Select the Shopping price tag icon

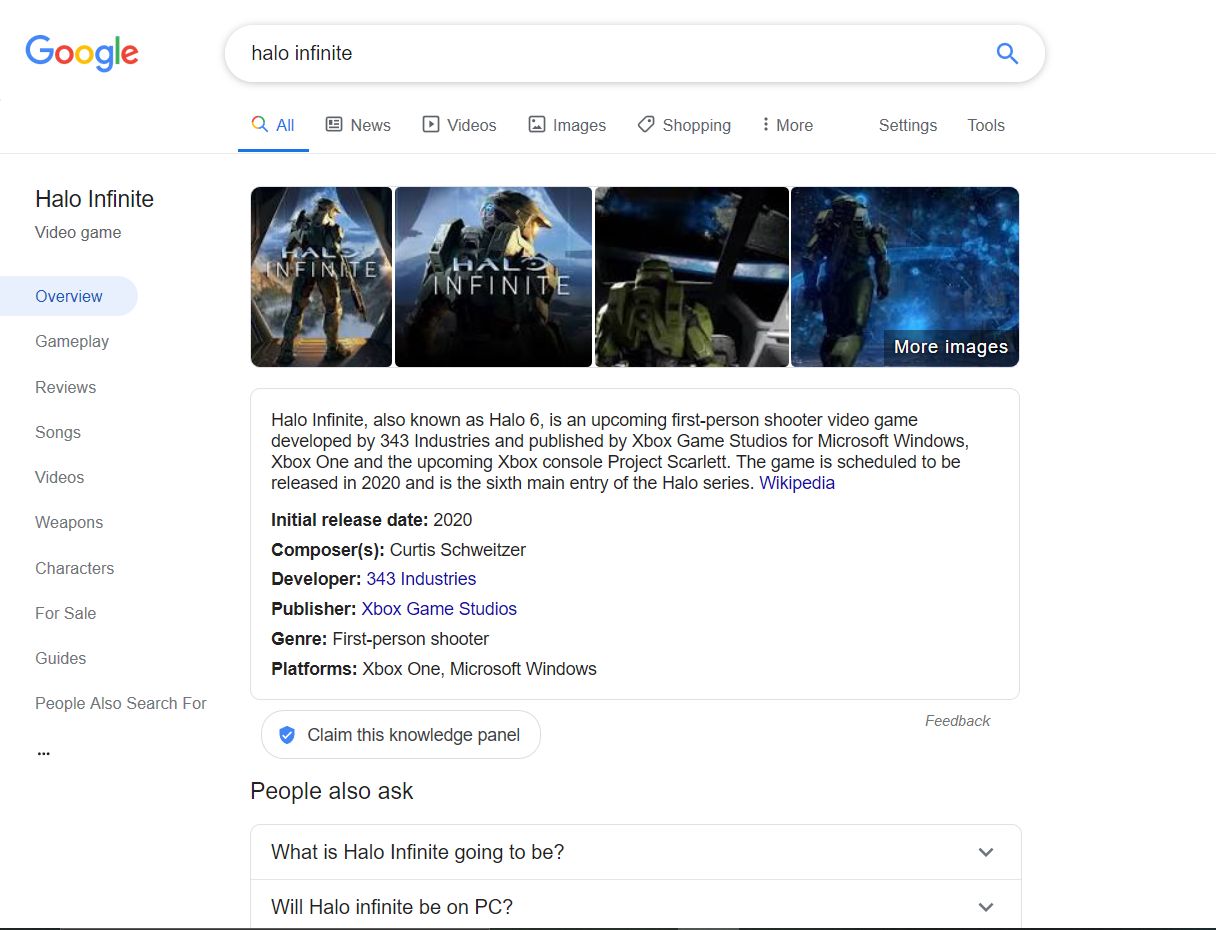click(644, 124)
